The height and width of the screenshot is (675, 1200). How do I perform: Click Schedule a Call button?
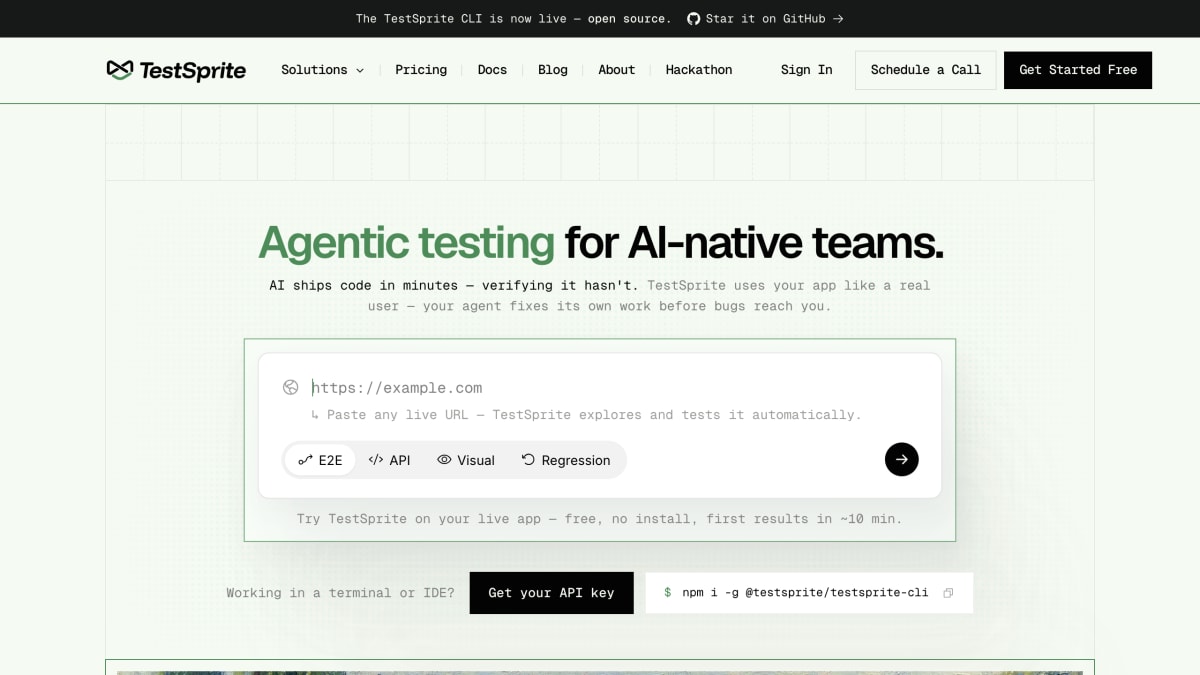tap(926, 70)
